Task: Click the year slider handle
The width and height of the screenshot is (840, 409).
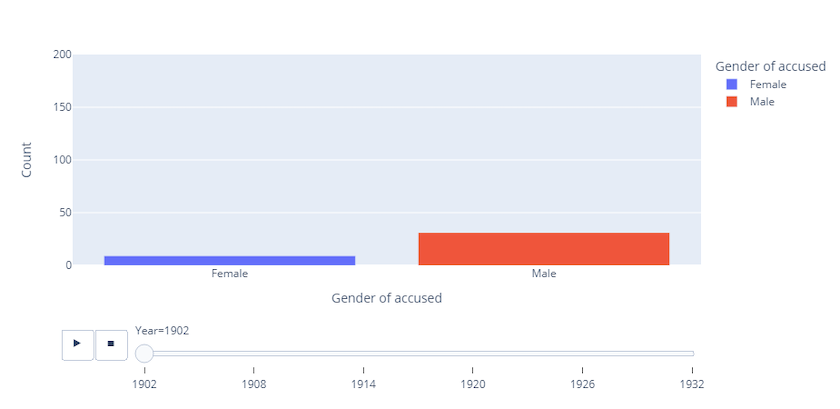Action: pos(144,353)
